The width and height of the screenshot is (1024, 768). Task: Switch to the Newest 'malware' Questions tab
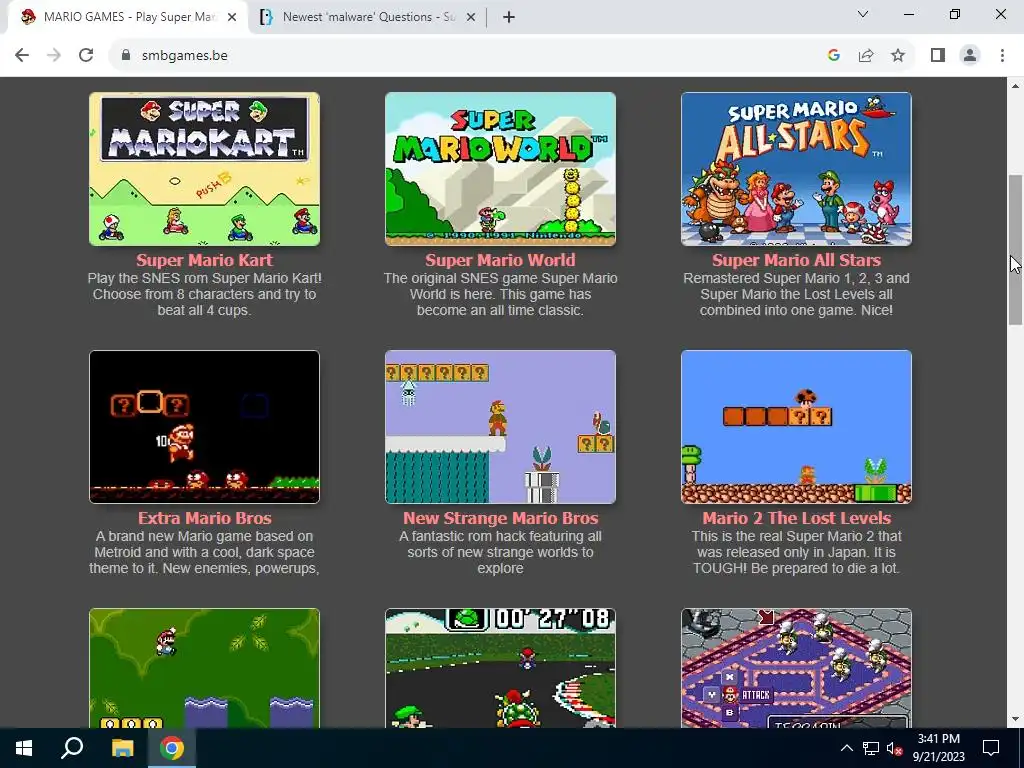368,17
